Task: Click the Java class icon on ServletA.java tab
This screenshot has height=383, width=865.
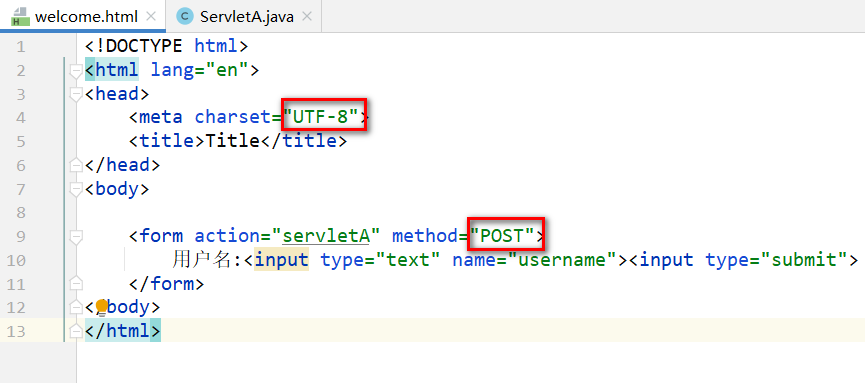Action: tap(184, 17)
